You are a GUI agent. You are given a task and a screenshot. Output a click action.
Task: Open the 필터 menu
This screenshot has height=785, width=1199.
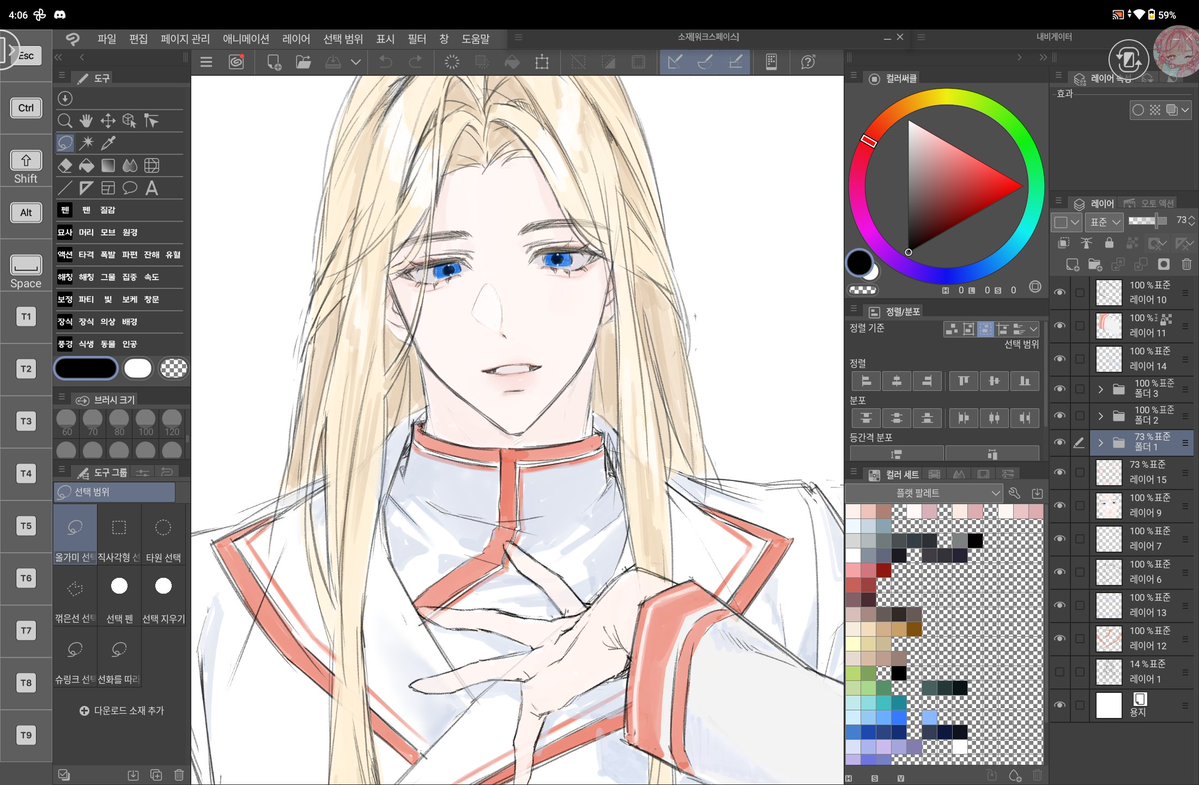point(417,39)
